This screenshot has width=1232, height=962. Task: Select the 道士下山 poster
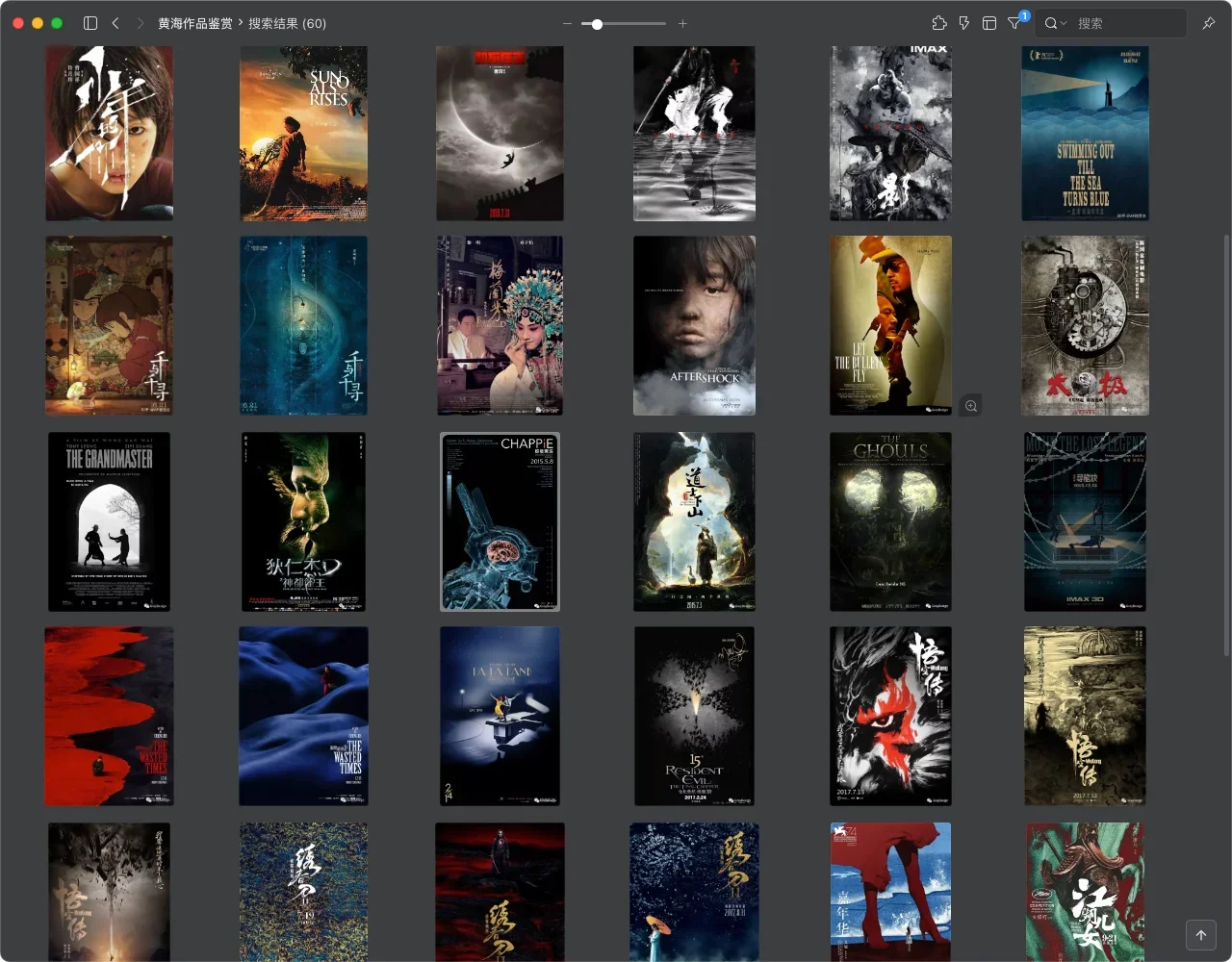(694, 521)
